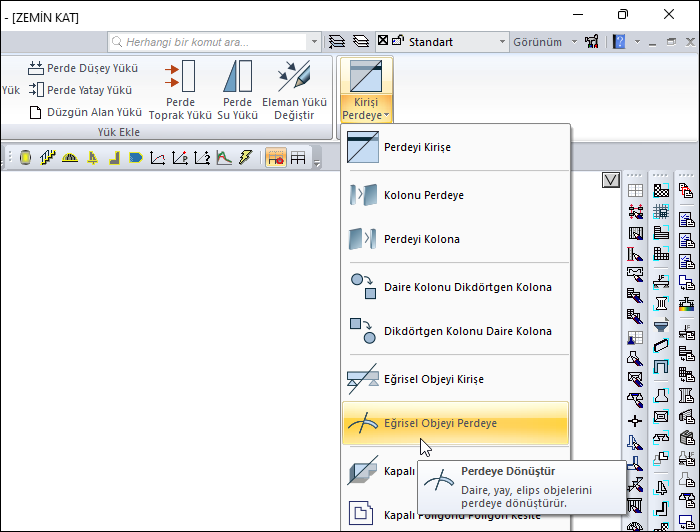Add Perde Yatay Yükü load
700x532 pixels.
coord(80,90)
